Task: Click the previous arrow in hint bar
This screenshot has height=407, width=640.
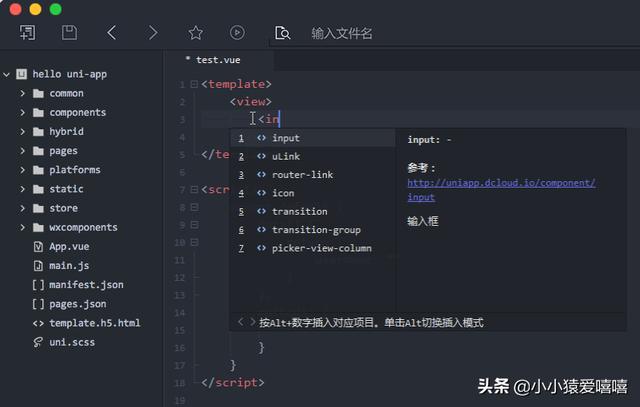Action: (x=240, y=322)
